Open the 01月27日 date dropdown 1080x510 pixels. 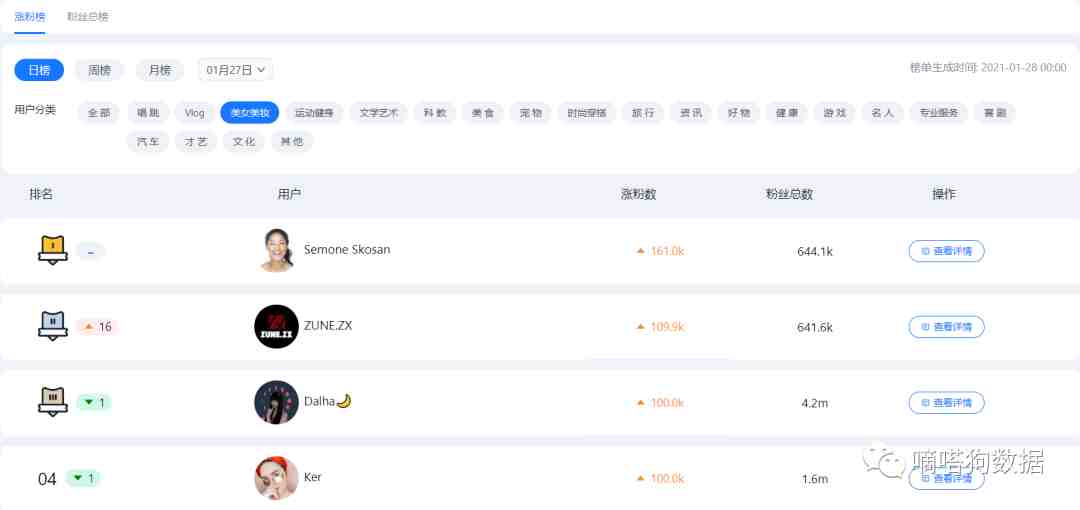tap(236, 70)
